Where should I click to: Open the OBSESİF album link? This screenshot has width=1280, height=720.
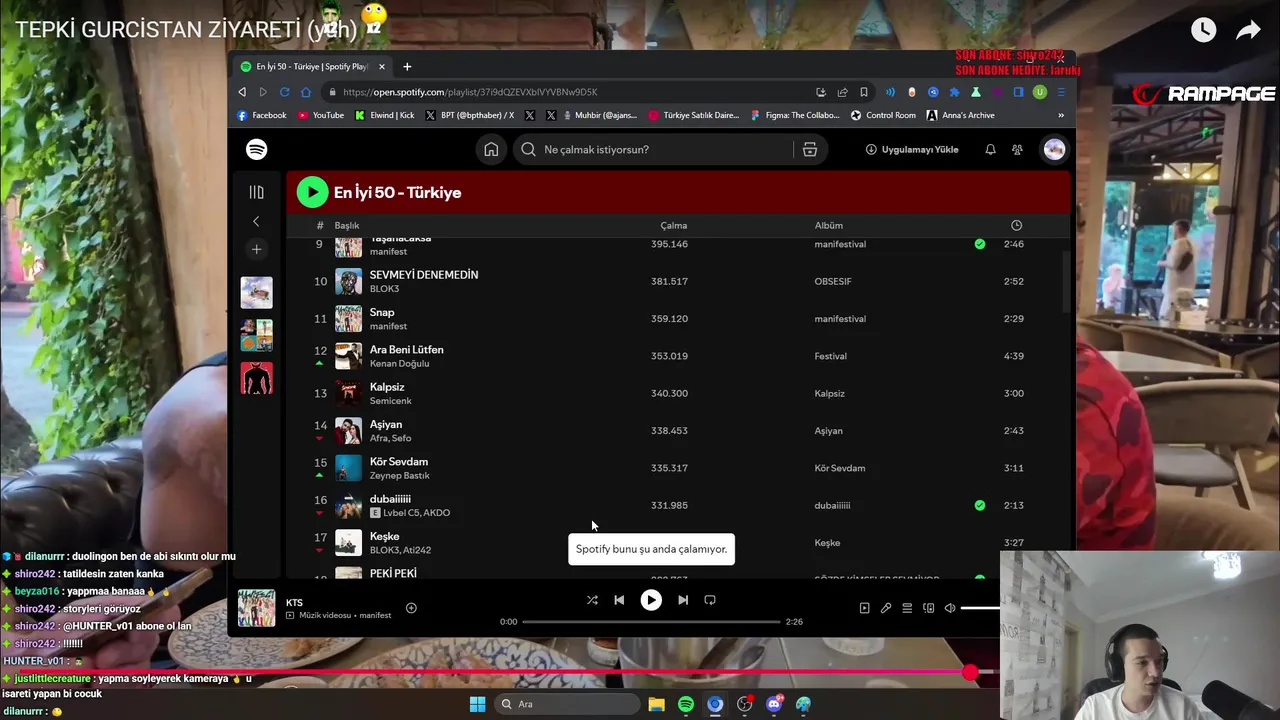point(833,282)
